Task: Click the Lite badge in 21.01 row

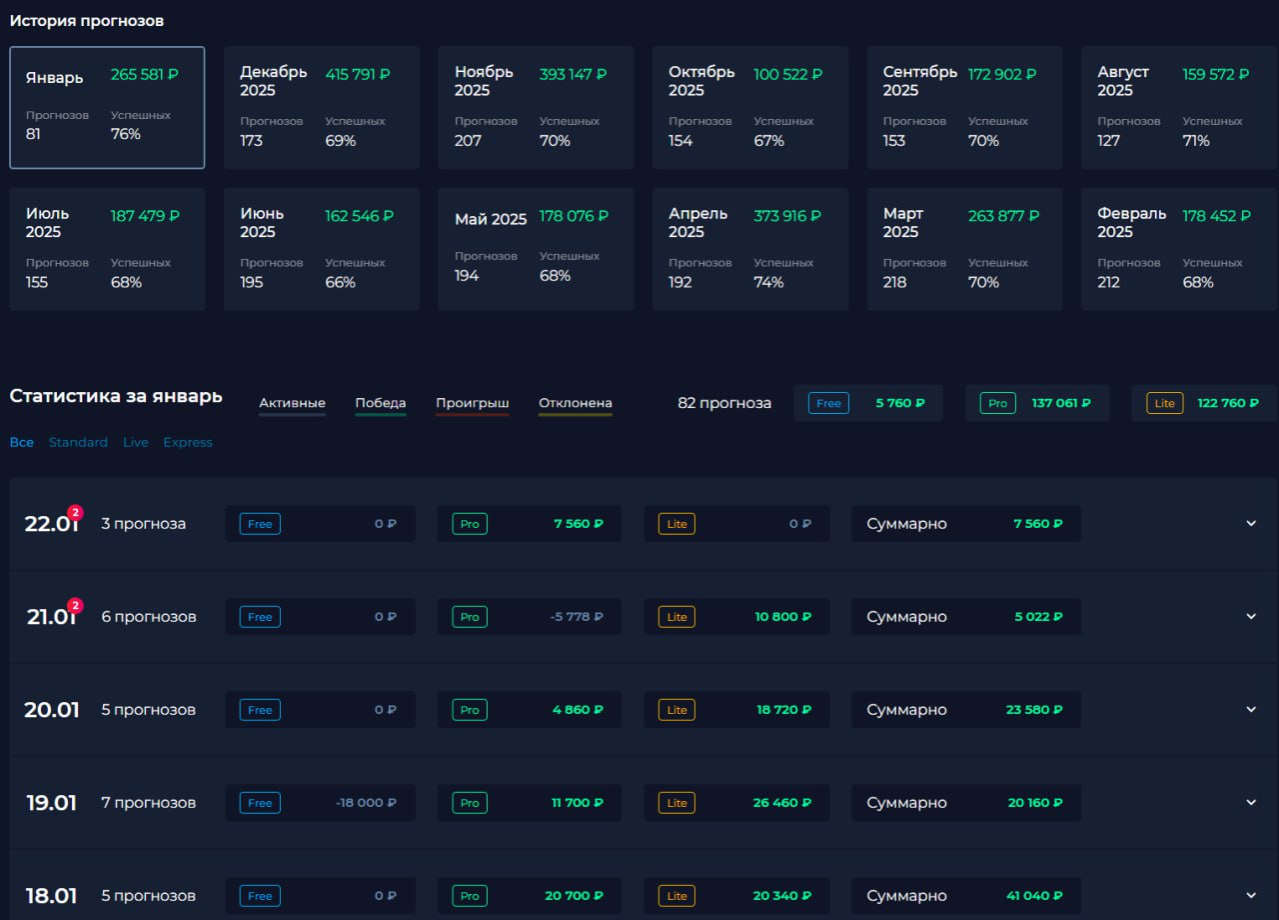Action: pyautogui.click(x=676, y=617)
